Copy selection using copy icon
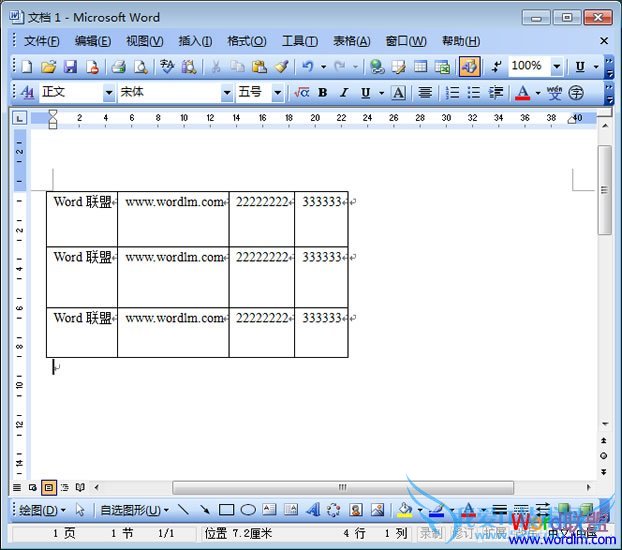 (238, 67)
